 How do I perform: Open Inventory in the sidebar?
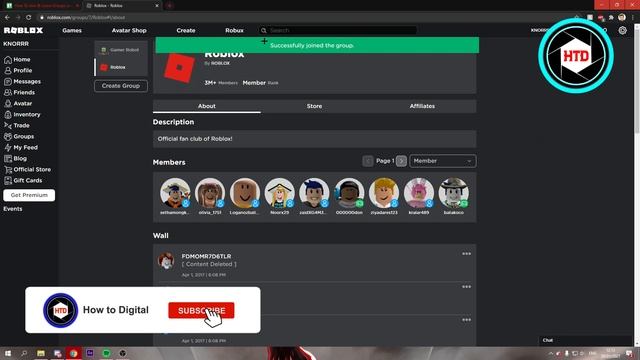[x=22, y=115]
